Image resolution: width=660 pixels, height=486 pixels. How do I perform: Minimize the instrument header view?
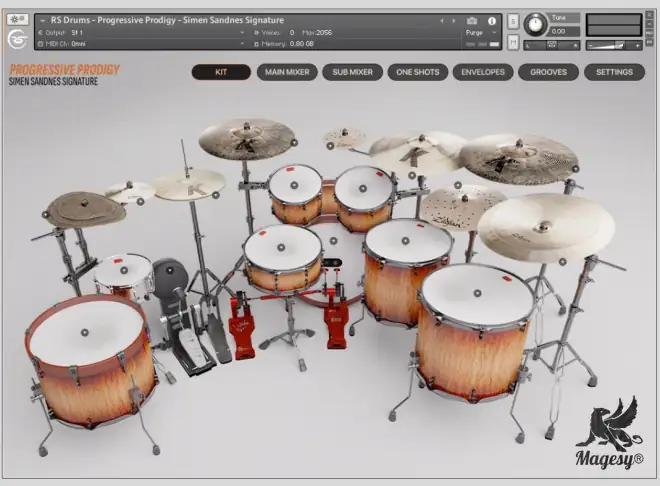point(650,24)
